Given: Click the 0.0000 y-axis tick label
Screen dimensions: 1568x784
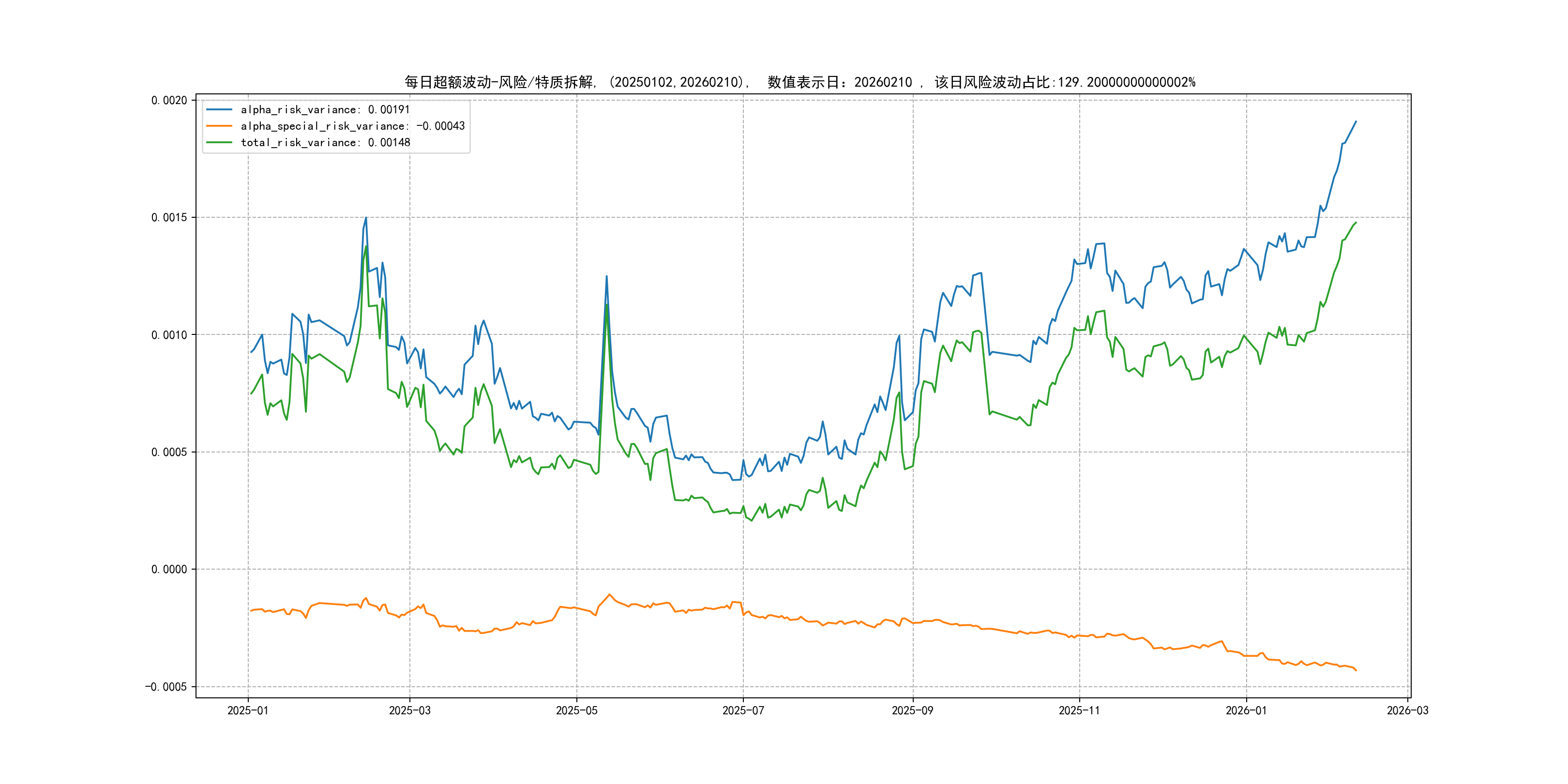Looking at the screenshot, I should pyautogui.click(x=169, y=569).
